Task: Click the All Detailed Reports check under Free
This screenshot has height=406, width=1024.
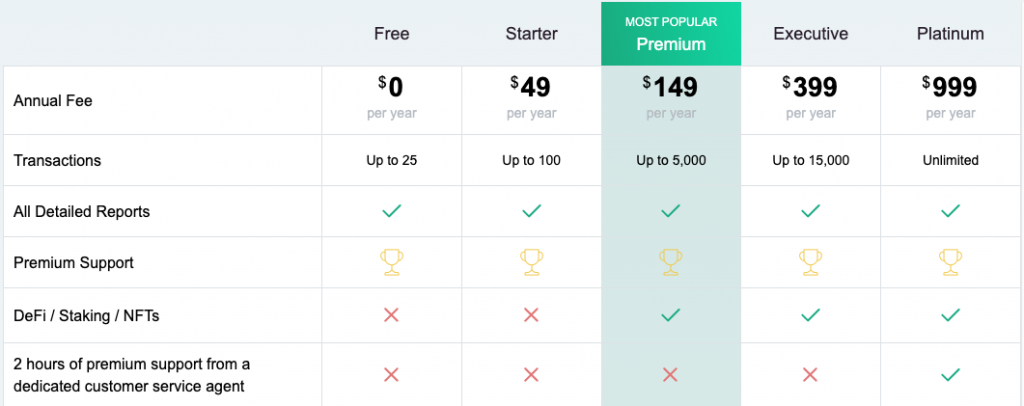Action: coord(392,211)
